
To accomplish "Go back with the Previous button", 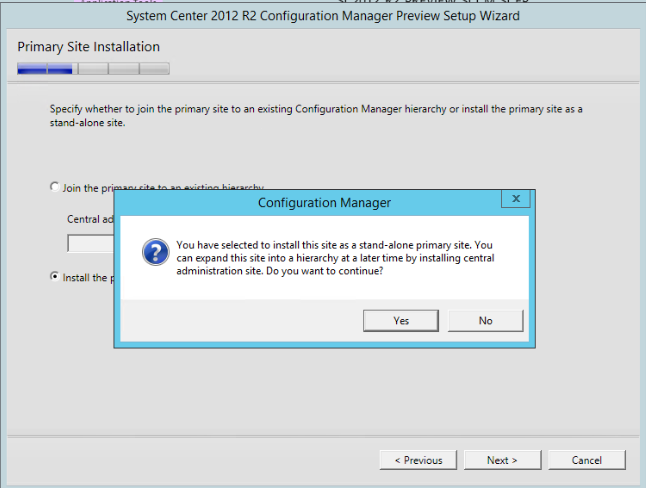I will point(418,460).
